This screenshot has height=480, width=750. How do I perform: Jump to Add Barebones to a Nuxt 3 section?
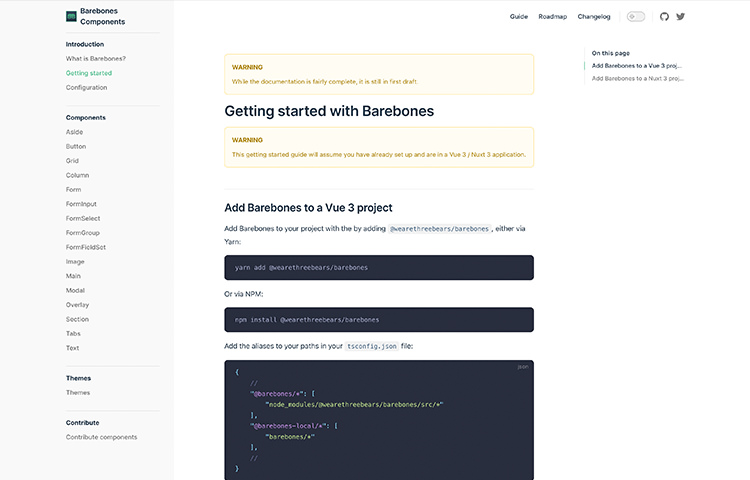coord(638,78)
